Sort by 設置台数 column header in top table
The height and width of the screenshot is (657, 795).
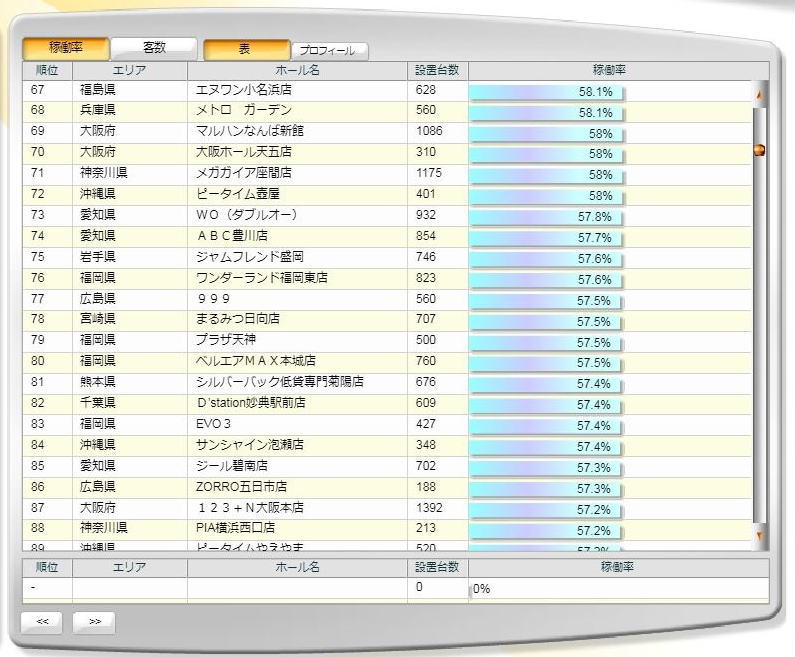(438, 70)
